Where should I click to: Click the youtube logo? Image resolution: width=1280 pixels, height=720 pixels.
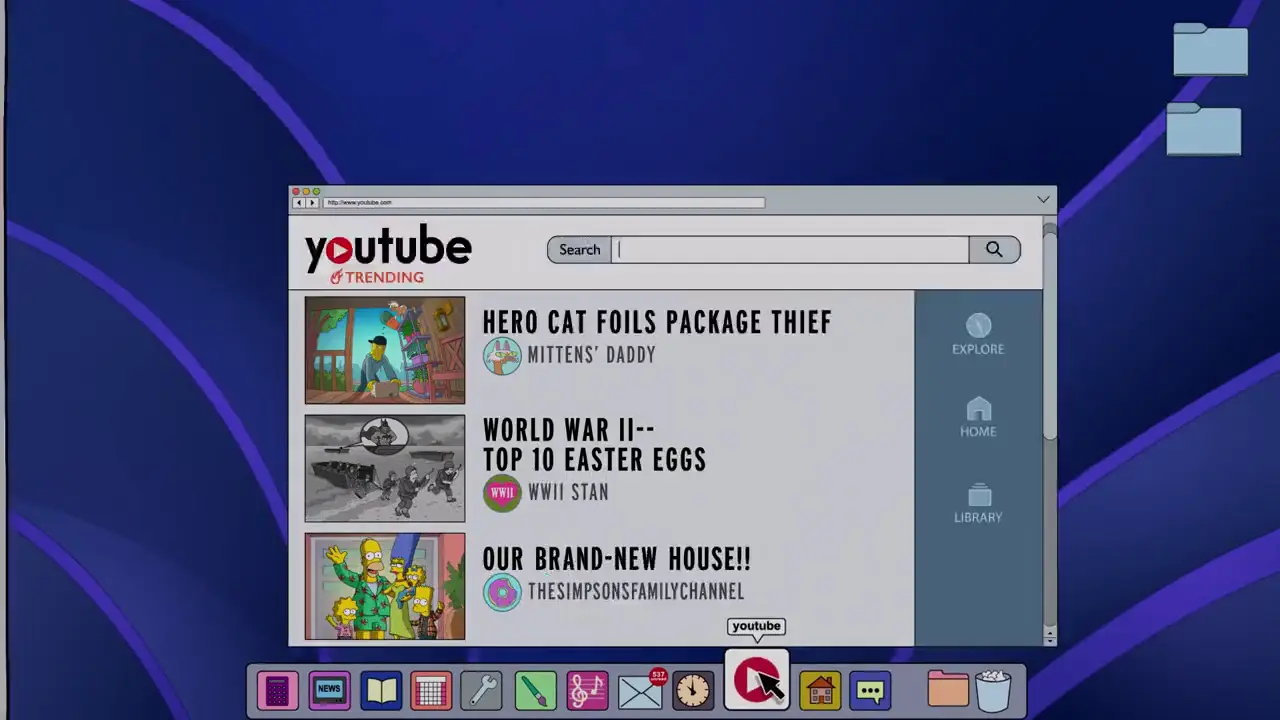pyautogui.click(x=388, y=247)
